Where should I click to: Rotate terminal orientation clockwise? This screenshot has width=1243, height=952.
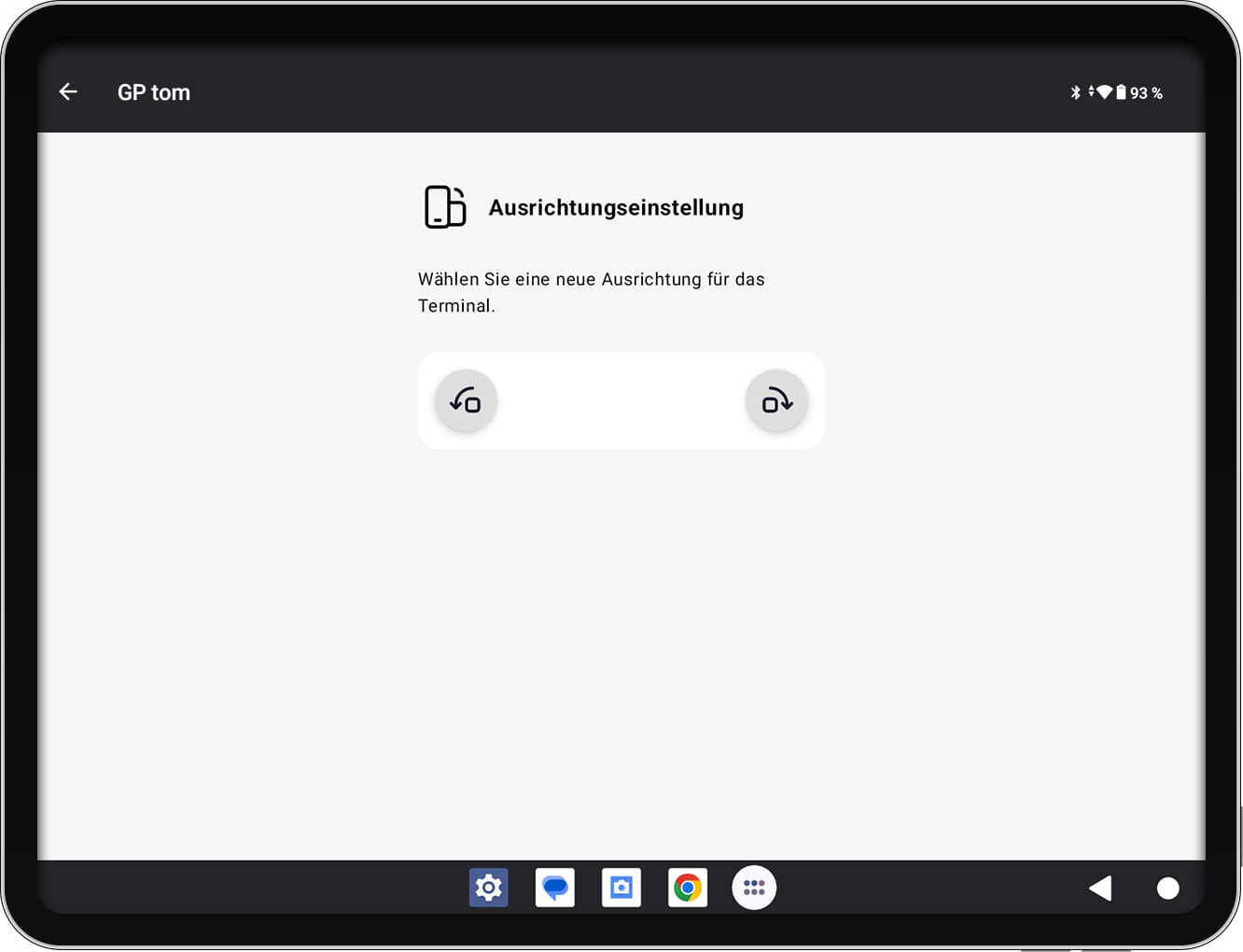click(776, 401)
